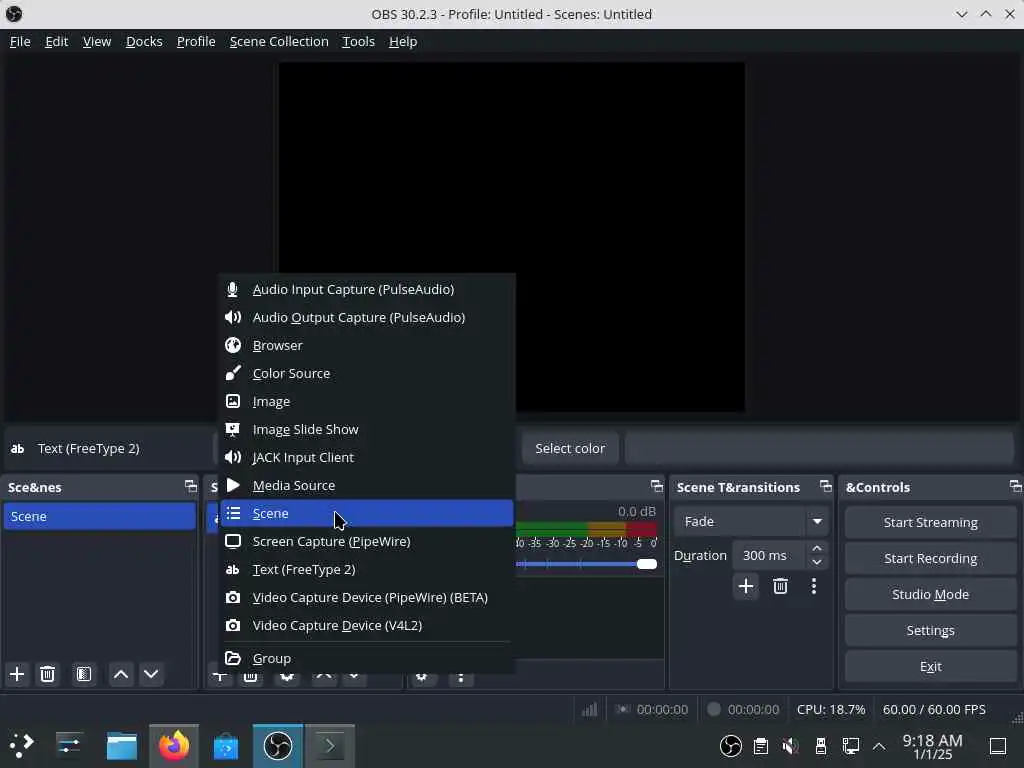Remove selected scene trash icon
1024x768 pixels.
[48, 674]
